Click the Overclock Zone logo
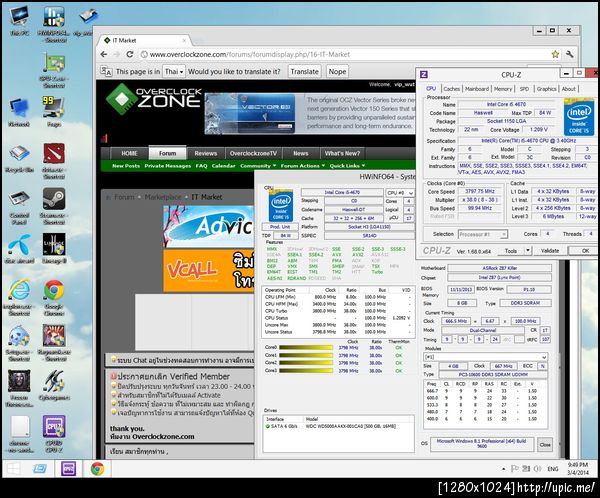 154,100
